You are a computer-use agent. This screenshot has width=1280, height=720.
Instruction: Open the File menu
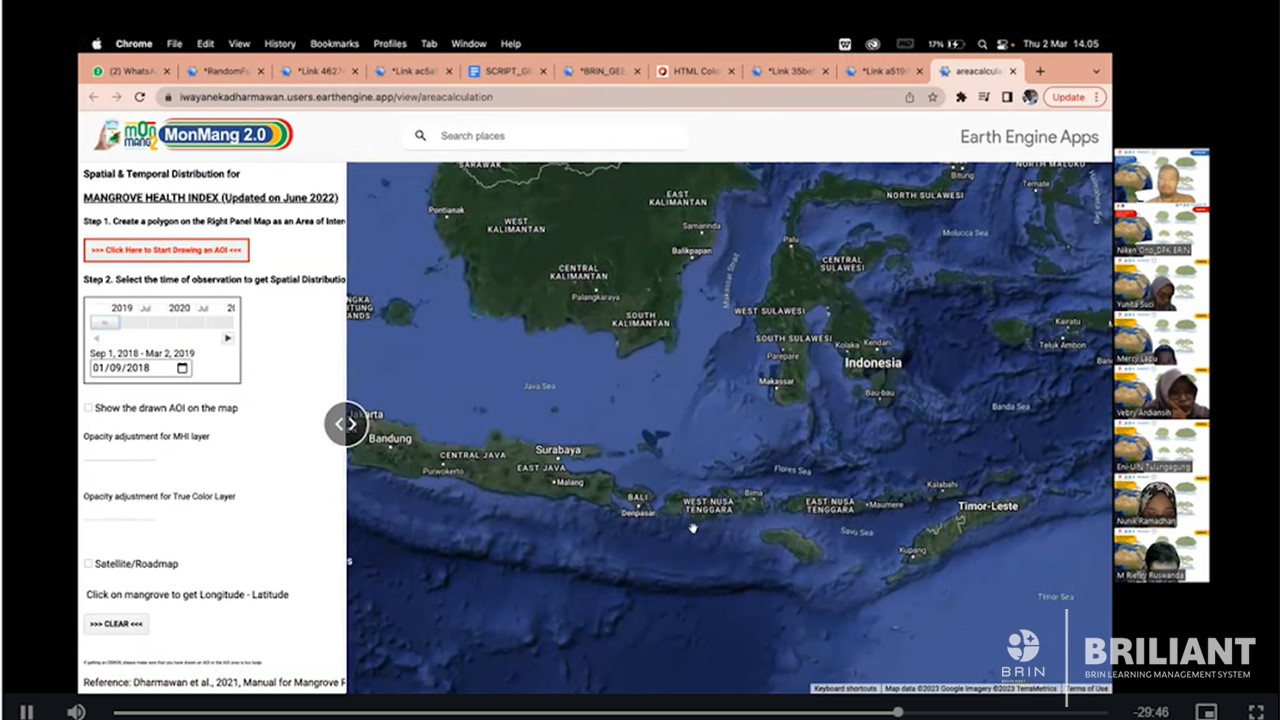coord(174,44)
